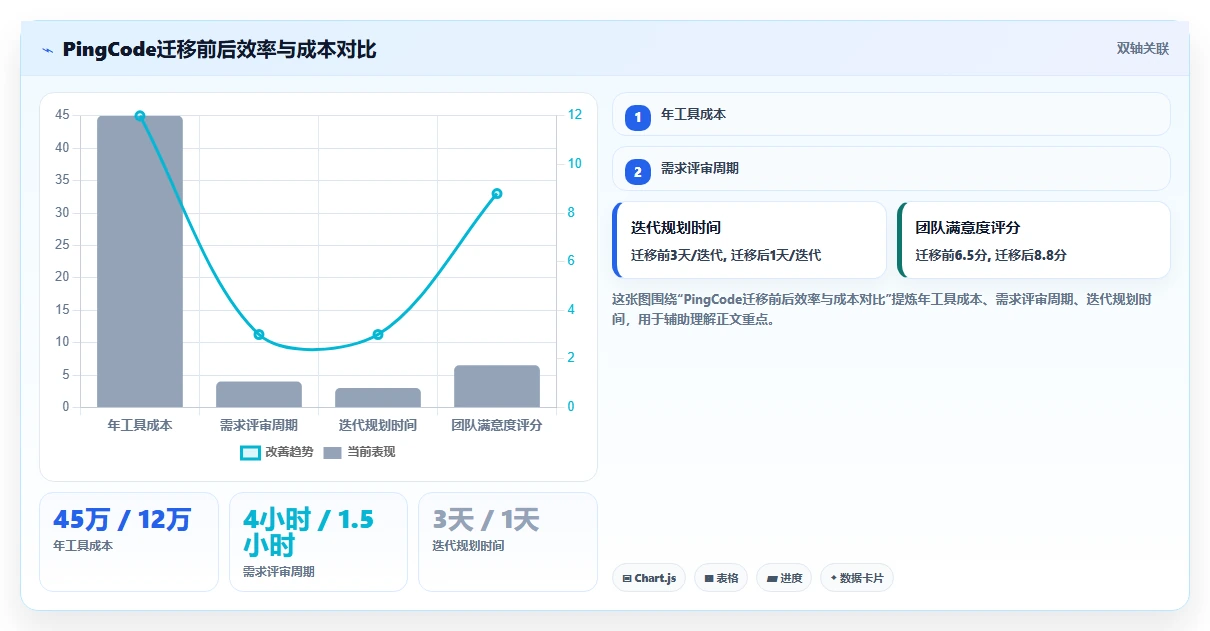Click the 改善趋势 legend color box
Screen dimensions: 1210x631
click(250, 453)
